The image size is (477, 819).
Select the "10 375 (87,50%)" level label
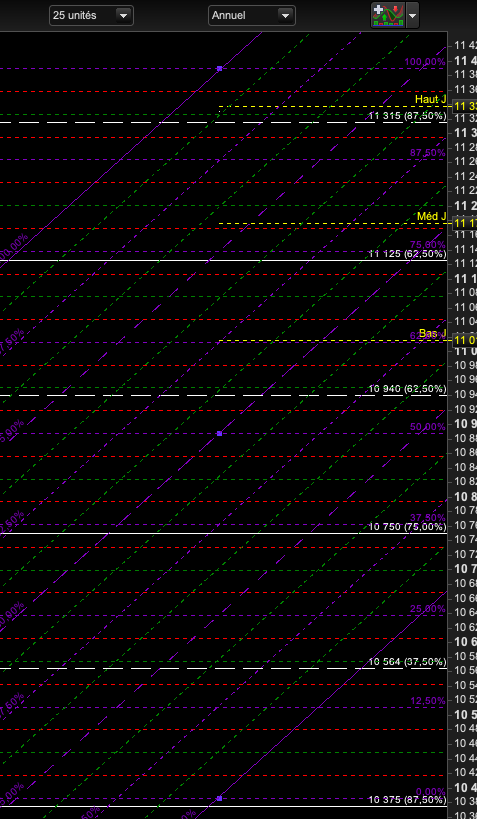pyautogui.click(x=408, y=800)
